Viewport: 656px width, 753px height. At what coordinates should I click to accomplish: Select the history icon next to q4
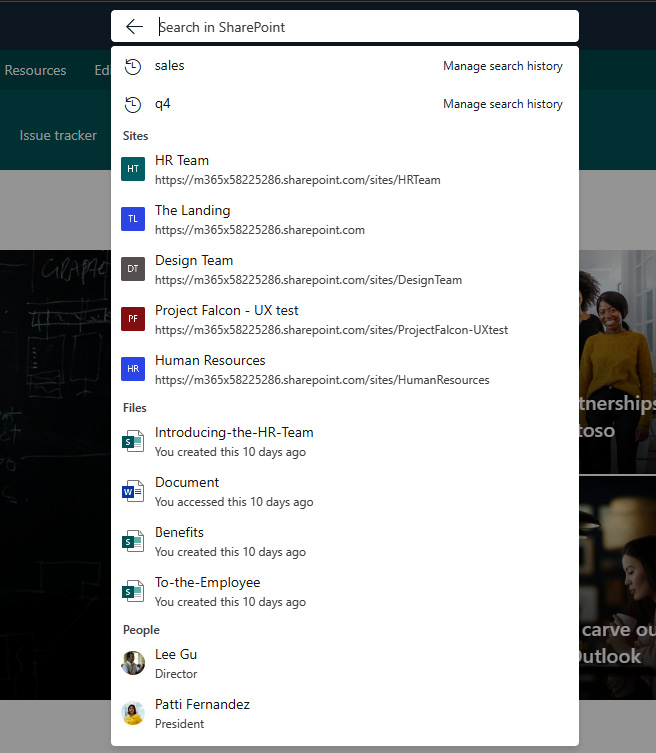click(133, 105)
